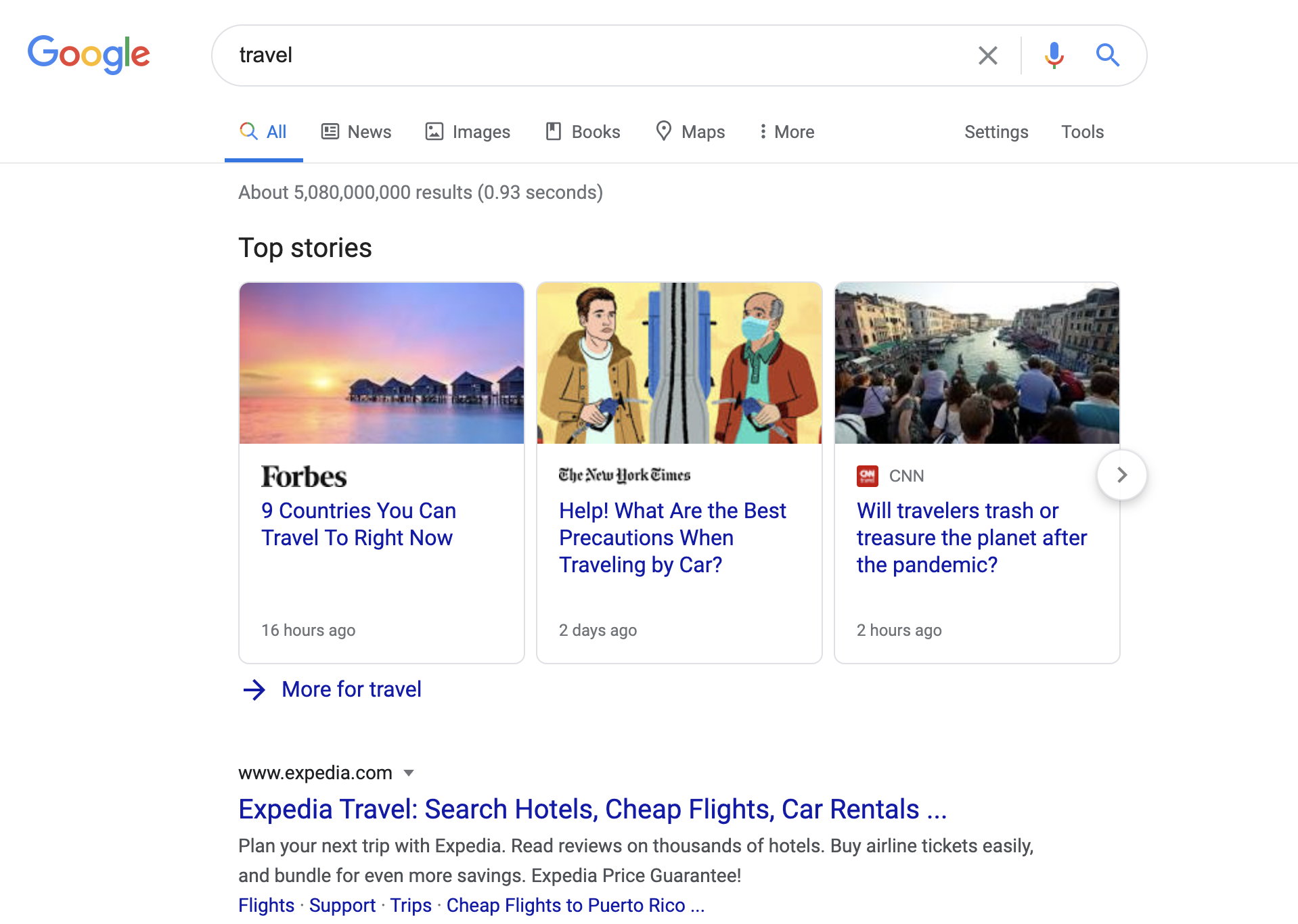Viewport: 1298px width, 924px height.
Task: Switch to Images results tab
Action: click(468, 132)
